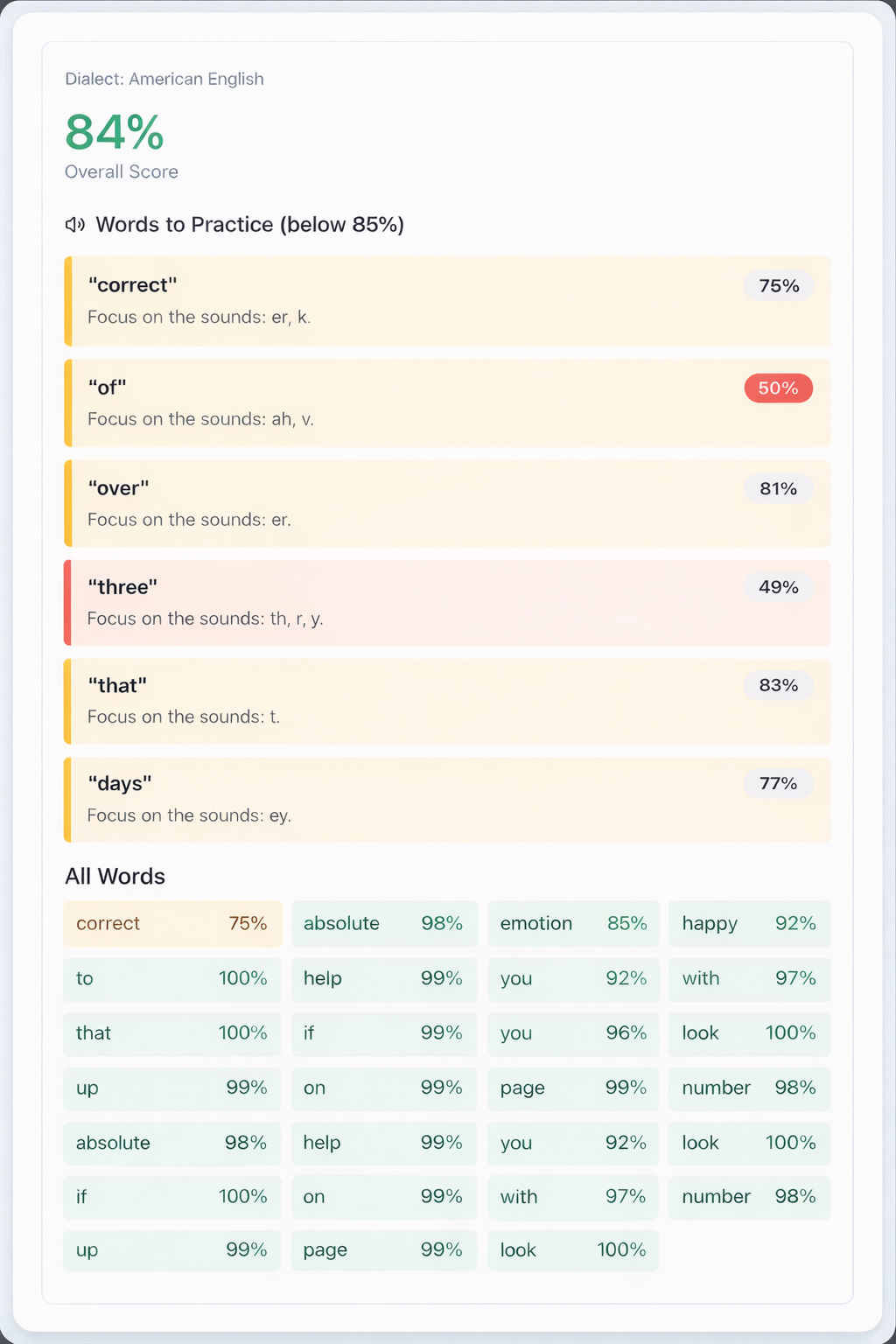Select the "if 100%" word chip
The image size is (896, 1344).
172,1196
